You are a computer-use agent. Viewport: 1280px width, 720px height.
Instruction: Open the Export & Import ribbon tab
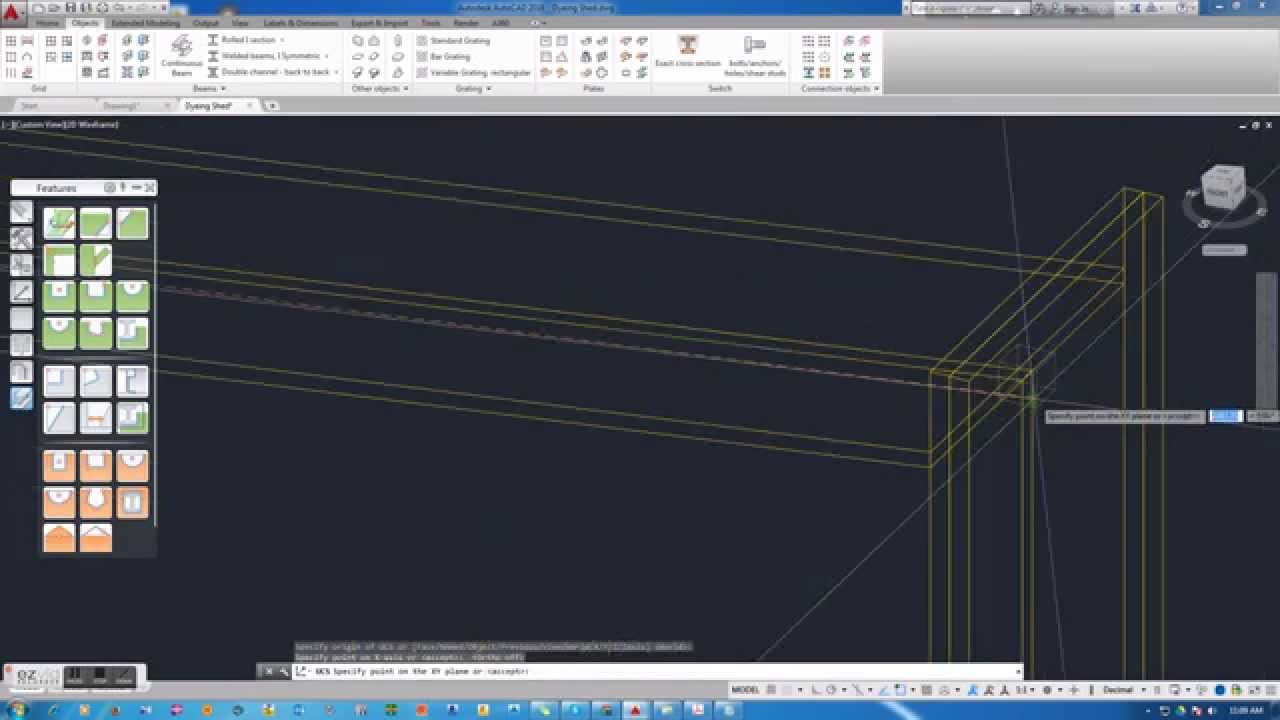coord(379,22)
